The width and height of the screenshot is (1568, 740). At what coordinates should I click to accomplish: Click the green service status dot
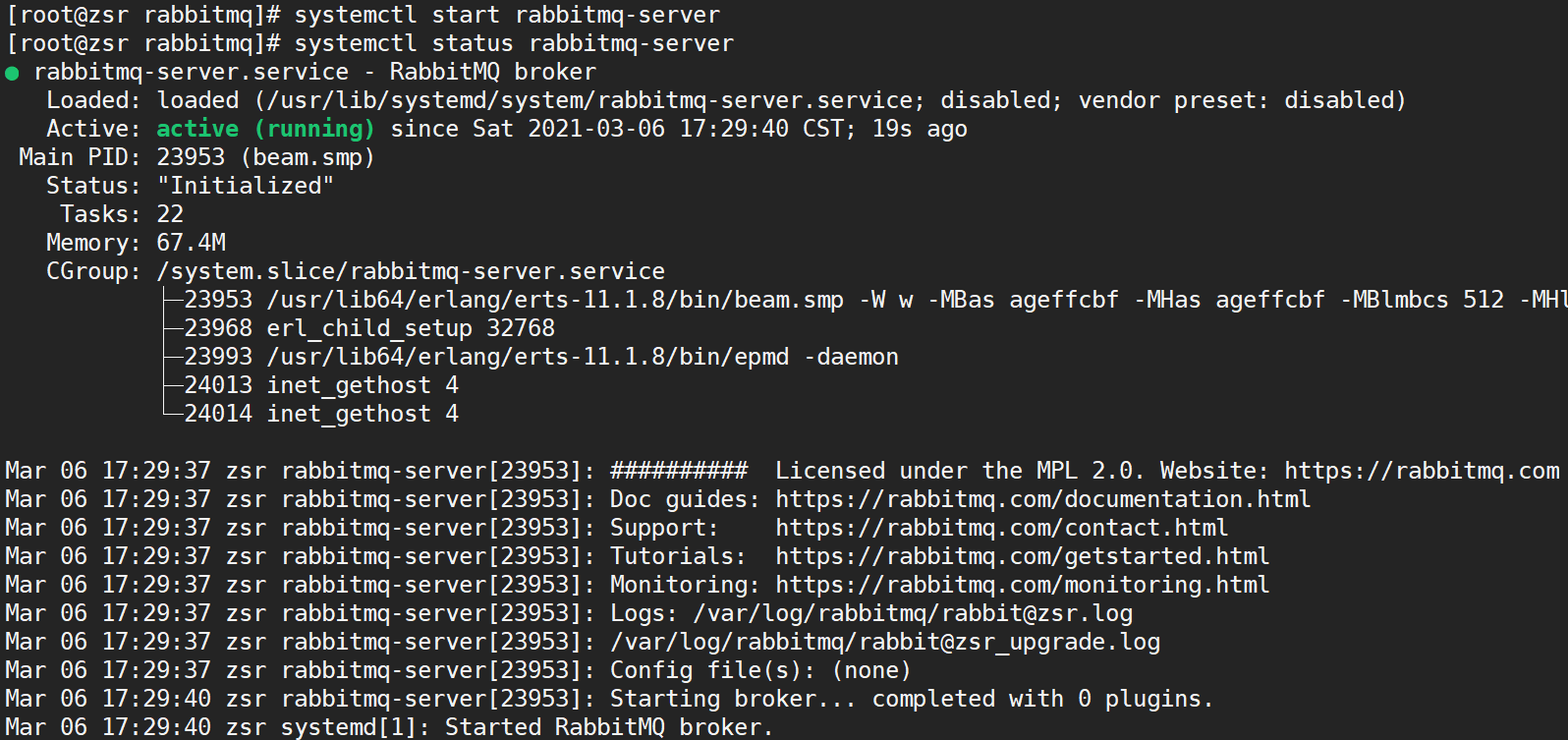[x=12, y=73]
